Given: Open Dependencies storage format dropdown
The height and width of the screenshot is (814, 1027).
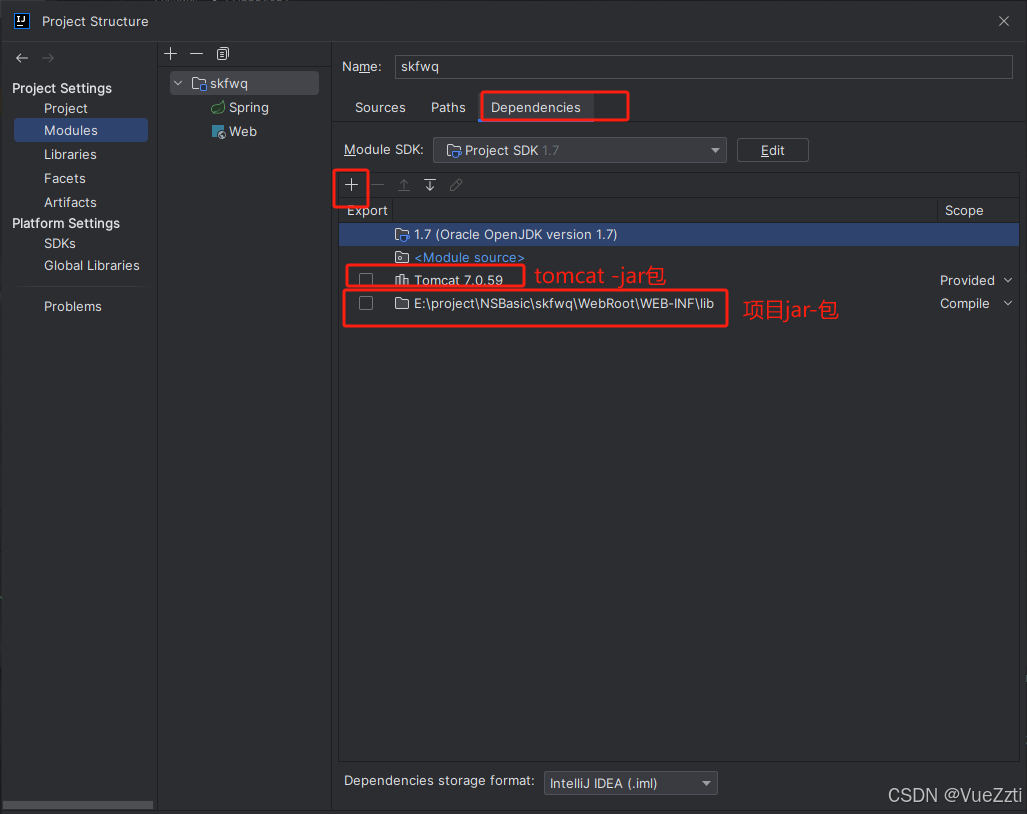Looking at the screenshot, I should coord(631,783).
